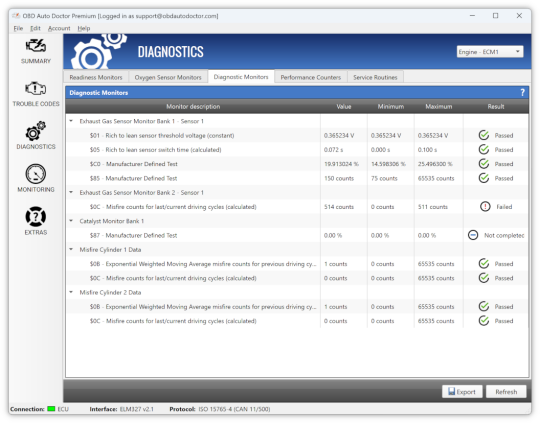Viewport: 540px width, 423px height.
Task: Click Passed checkmark for $85 test
Action: click(484, 178)
